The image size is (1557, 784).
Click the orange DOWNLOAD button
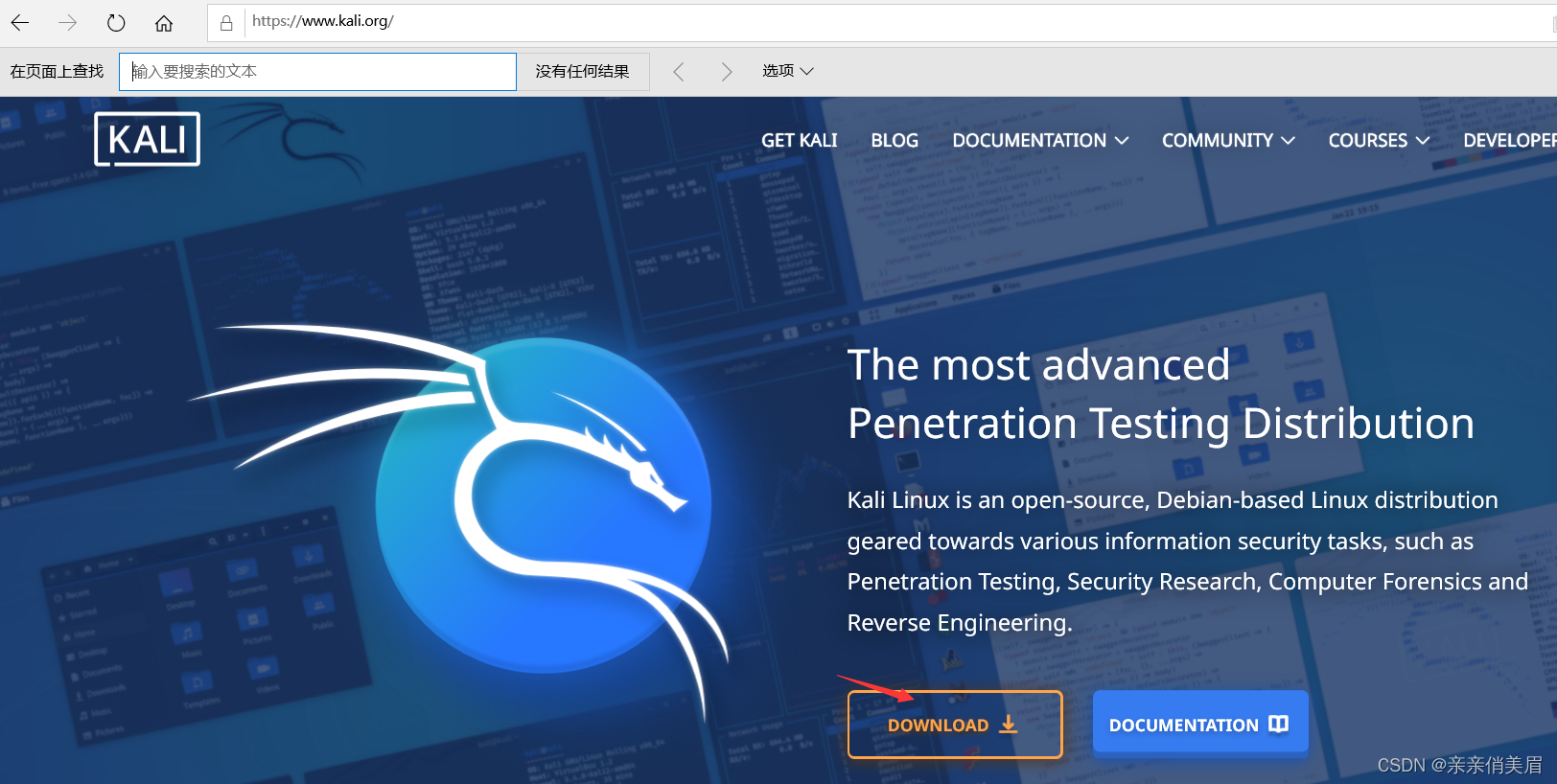[955, 725]
